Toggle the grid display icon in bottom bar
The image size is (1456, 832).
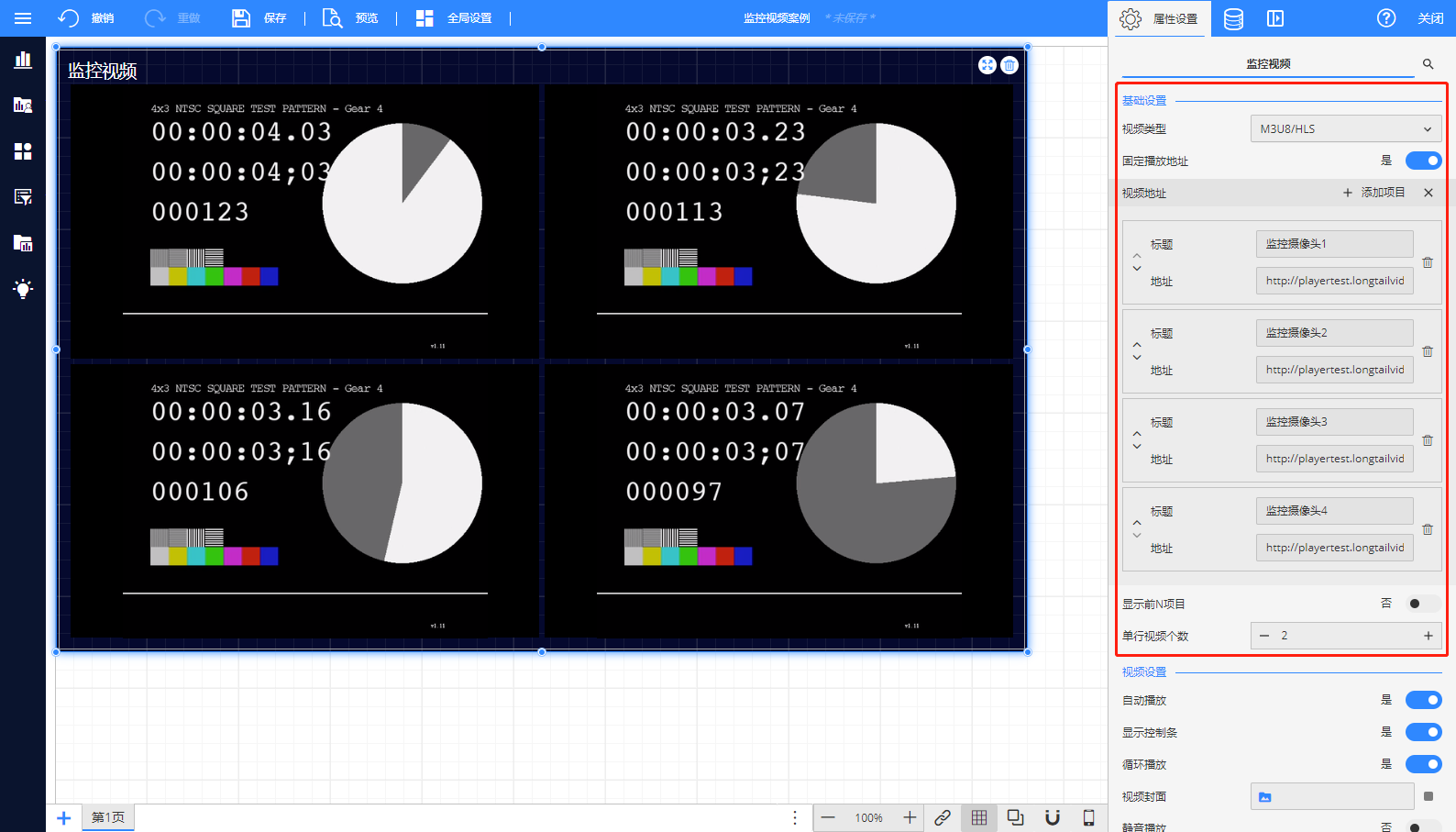(979, 817)
